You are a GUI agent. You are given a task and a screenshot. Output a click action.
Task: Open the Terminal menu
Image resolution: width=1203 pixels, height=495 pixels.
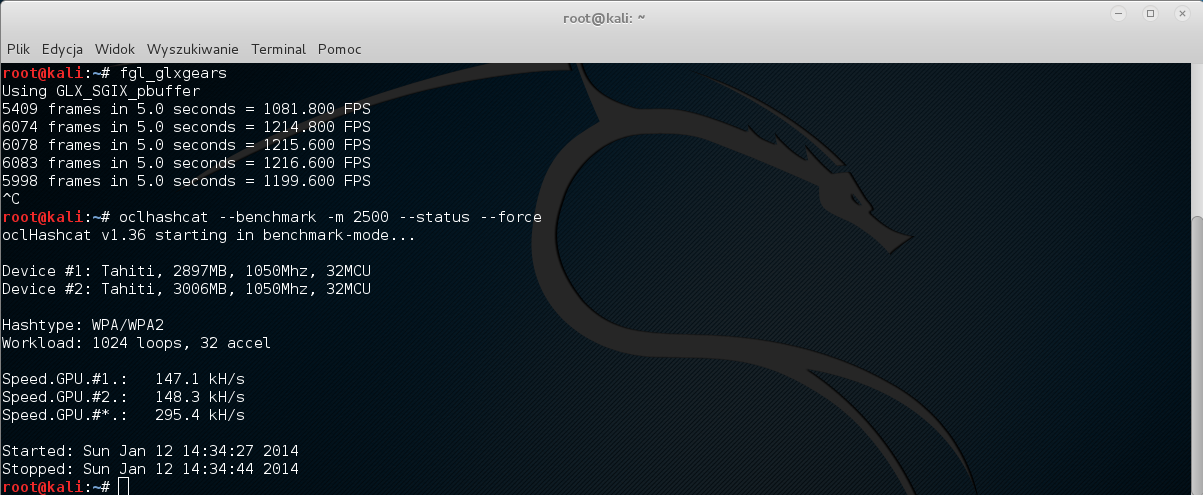pyautogui.click(x=278, y=49)
